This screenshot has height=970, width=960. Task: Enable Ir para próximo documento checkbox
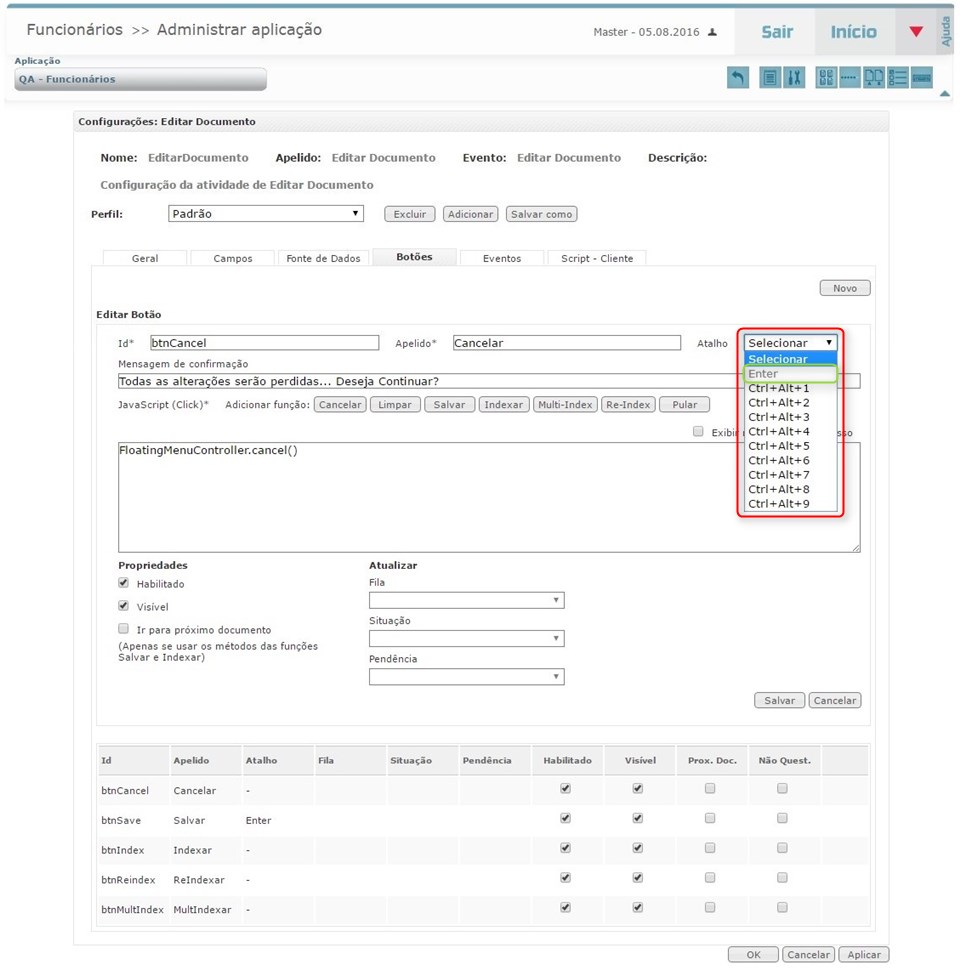(124, 629)
